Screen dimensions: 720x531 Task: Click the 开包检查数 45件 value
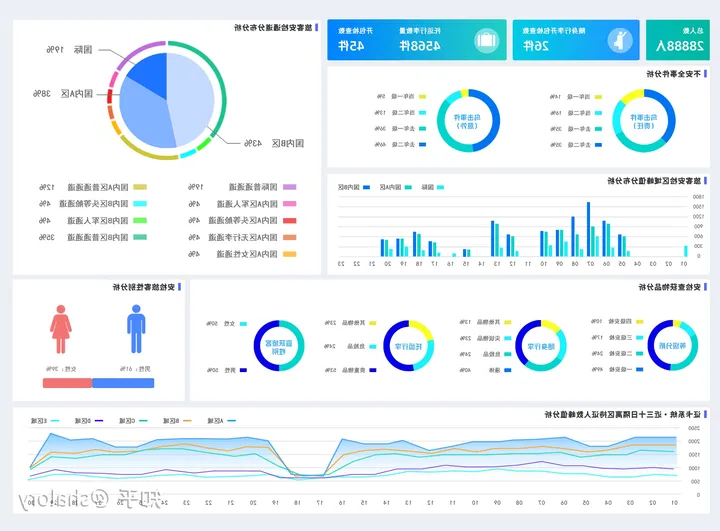point(357,46)
